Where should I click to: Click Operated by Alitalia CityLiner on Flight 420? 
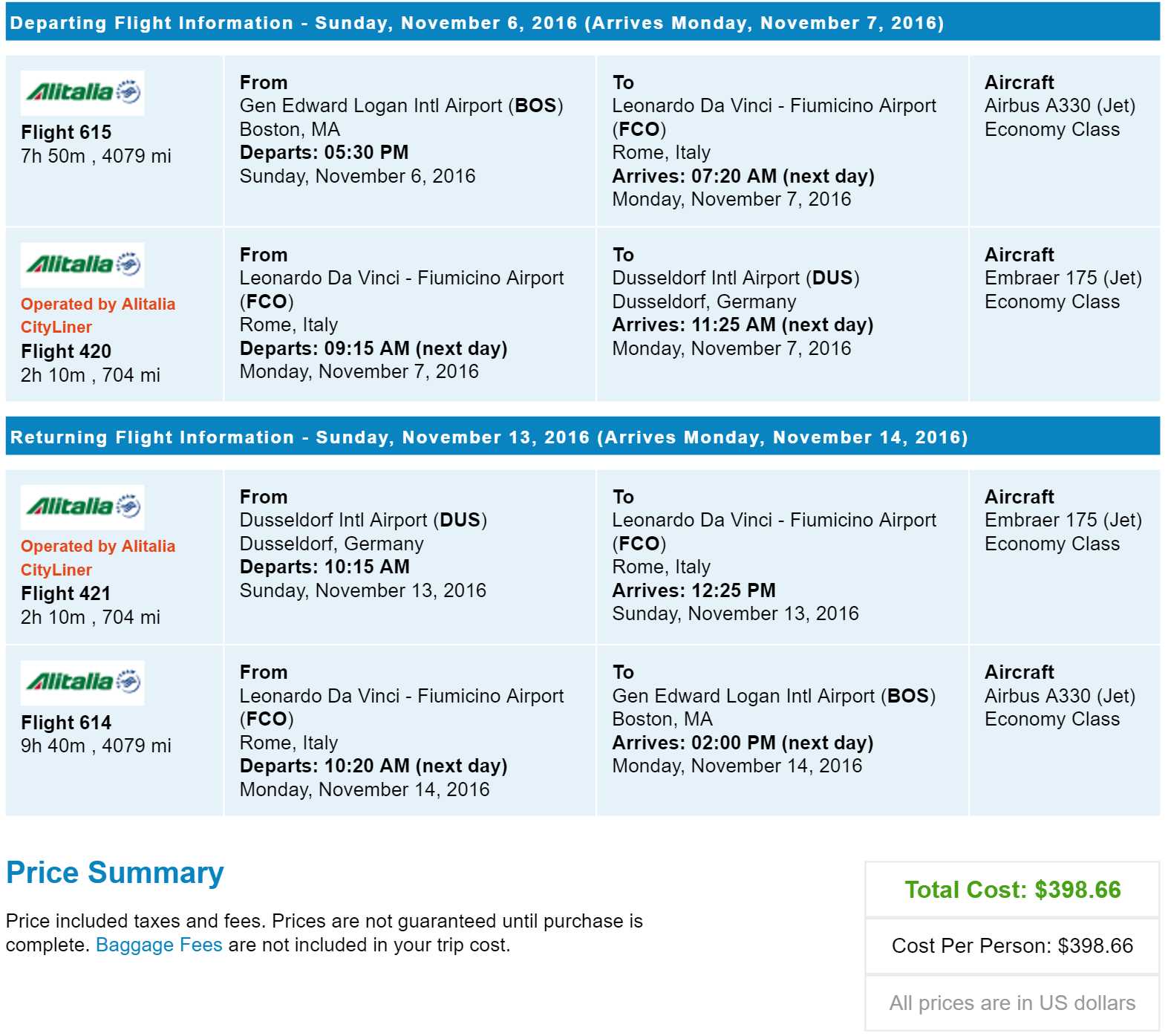pyautogui.click(x=98, y=316)
